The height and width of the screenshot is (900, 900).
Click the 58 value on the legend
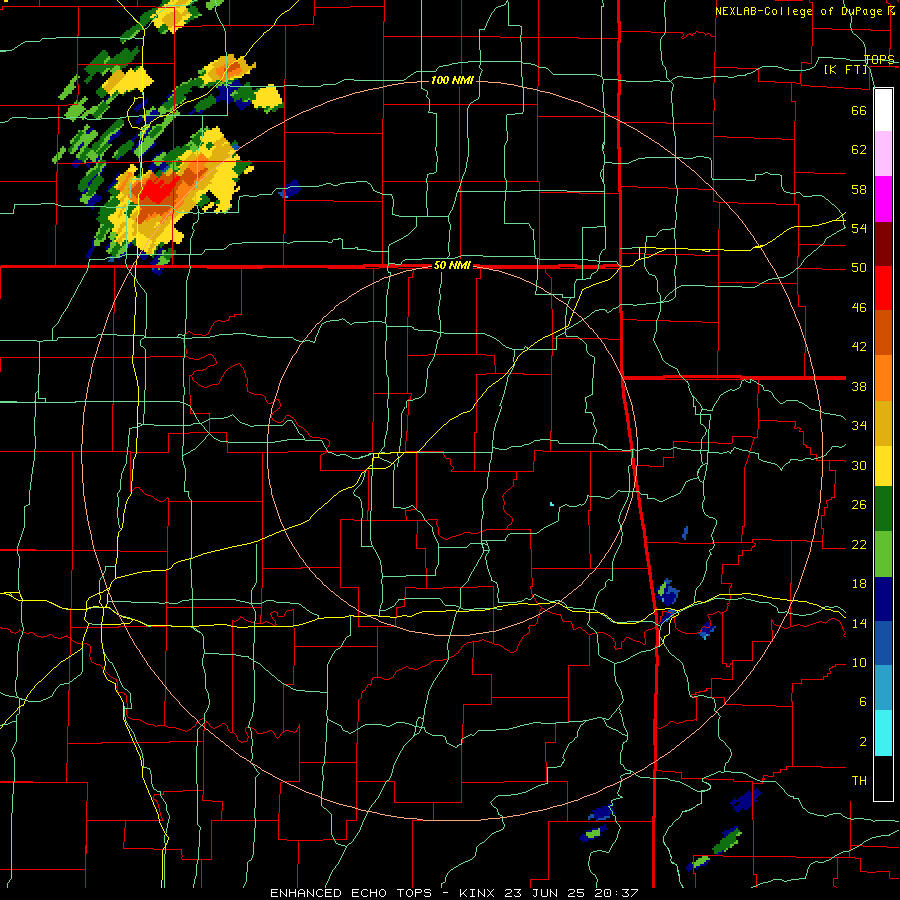pyautogui.click(x=859, y=189)
